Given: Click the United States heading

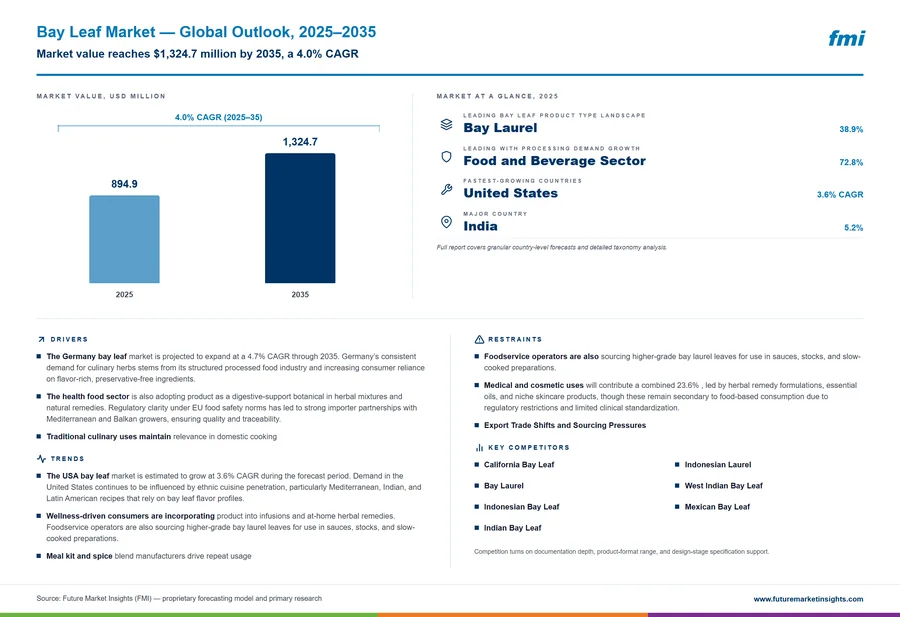Looking at the screenshot, I should tap(510, 193).
